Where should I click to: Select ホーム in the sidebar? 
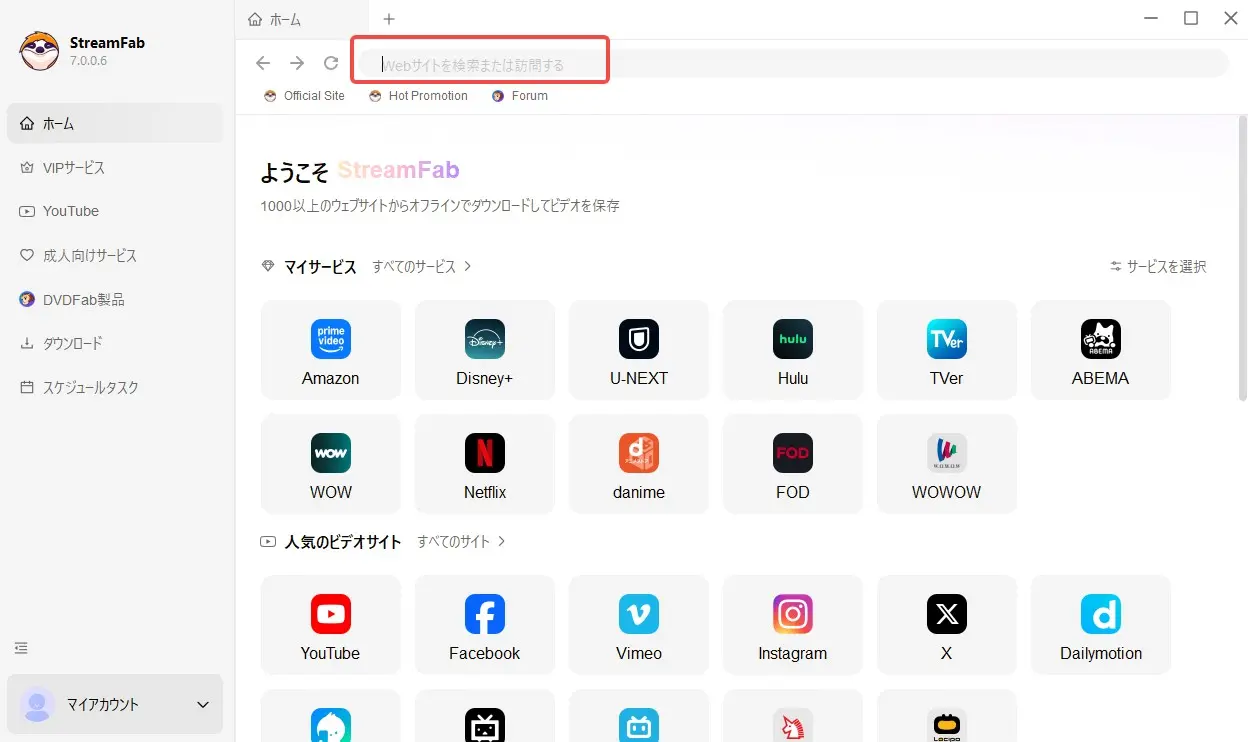(115, 123)
